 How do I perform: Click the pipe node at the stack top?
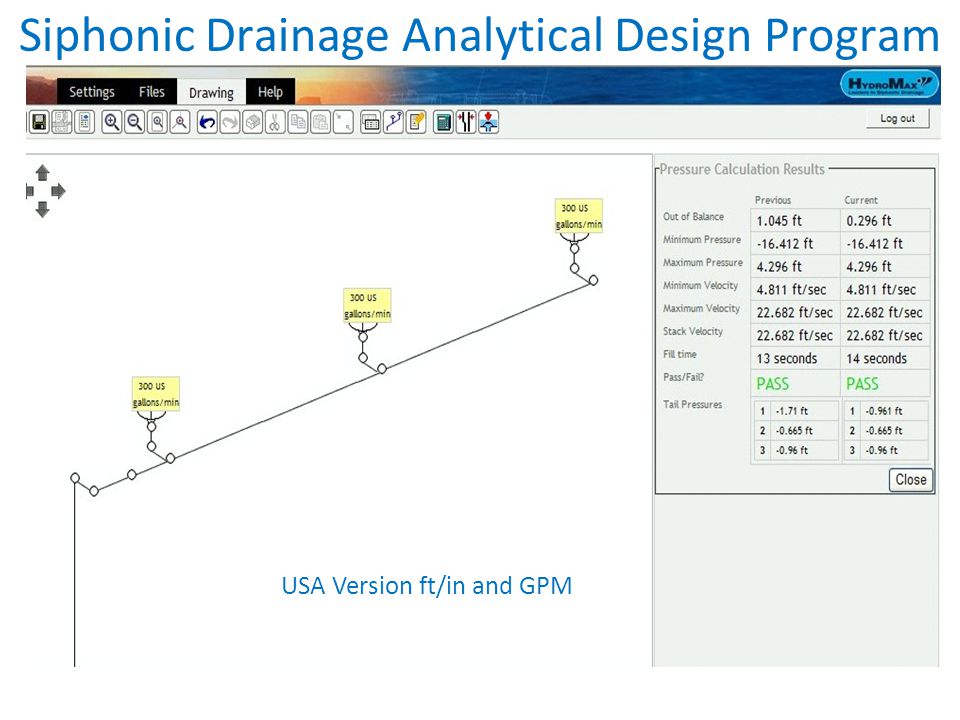75,478
